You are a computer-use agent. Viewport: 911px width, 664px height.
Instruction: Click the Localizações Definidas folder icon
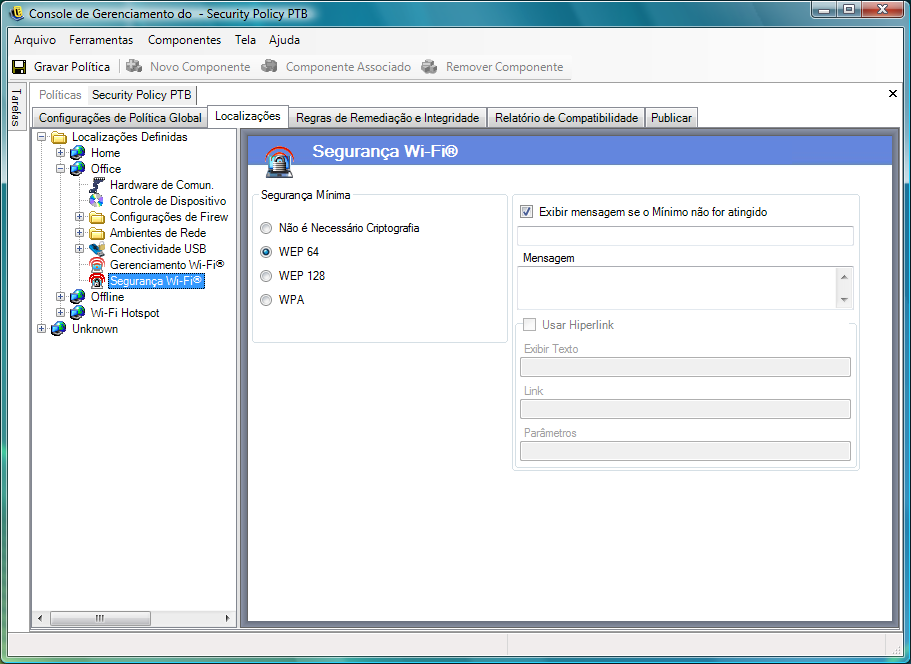59,138
